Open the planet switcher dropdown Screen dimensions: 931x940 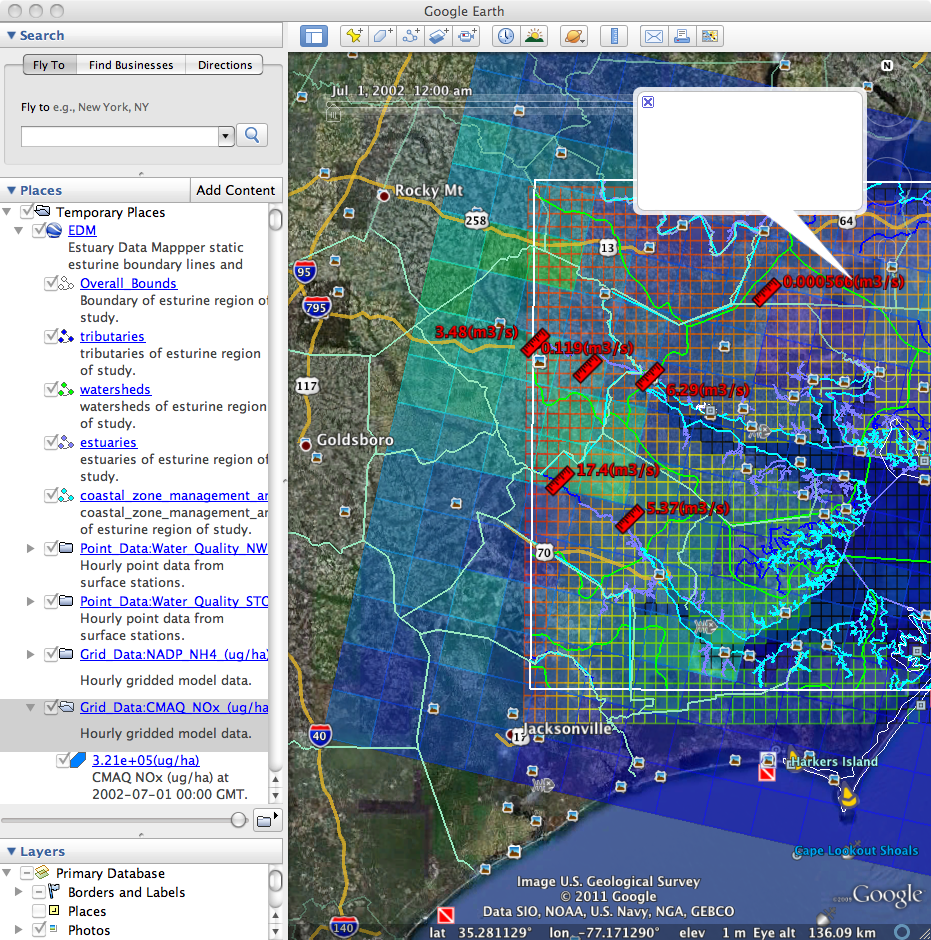574,36
